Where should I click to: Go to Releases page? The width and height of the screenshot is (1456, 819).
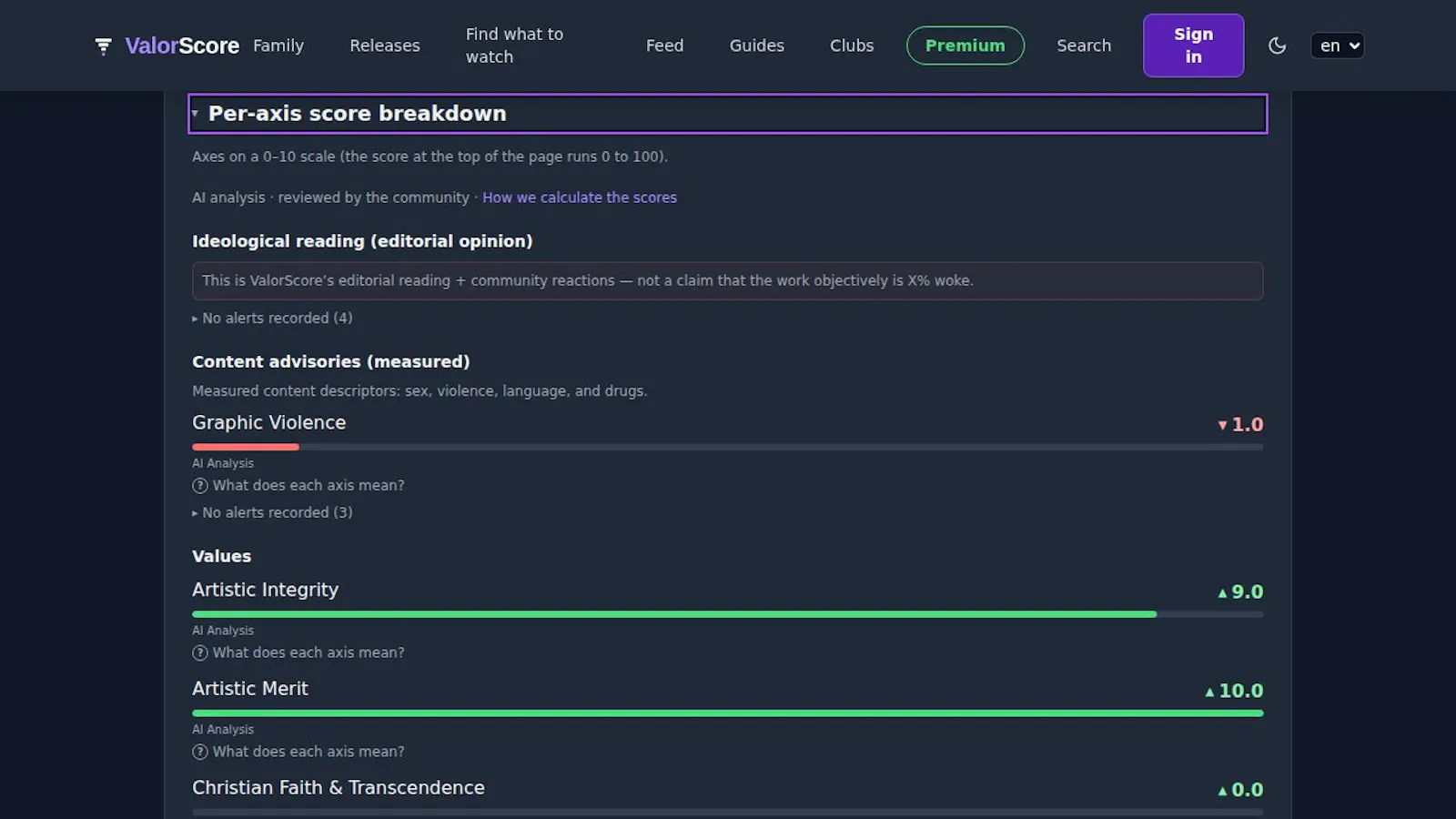click(385, 45)
